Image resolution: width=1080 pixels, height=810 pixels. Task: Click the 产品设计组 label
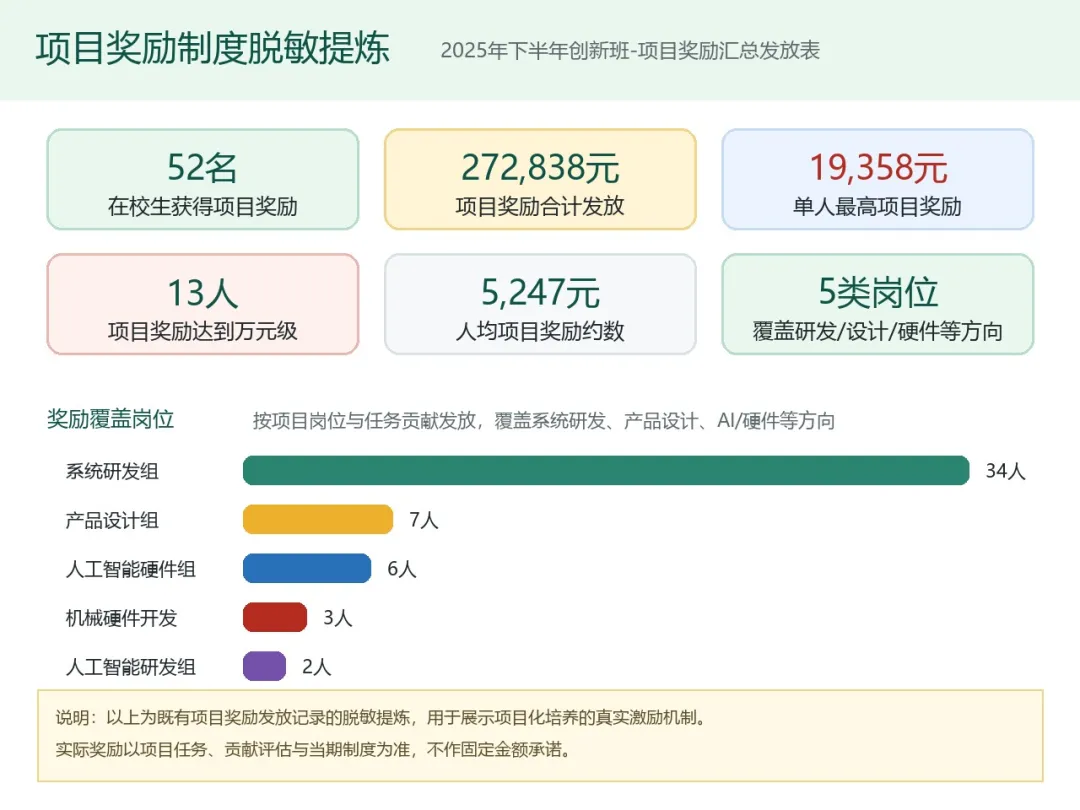pyautogui.click(x=112, y=520)
